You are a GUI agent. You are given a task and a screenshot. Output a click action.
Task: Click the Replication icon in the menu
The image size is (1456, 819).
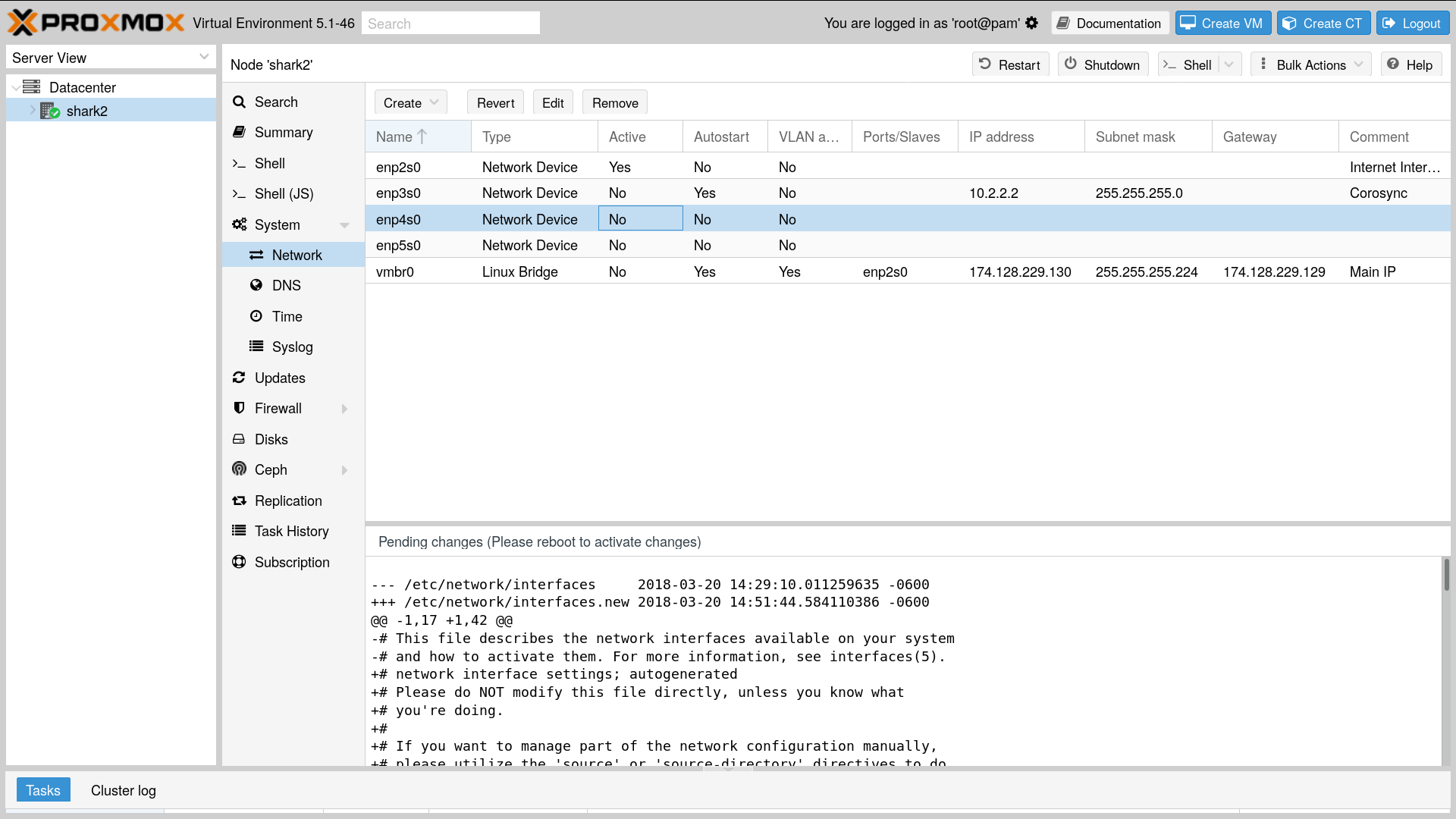[x=239, y=500]
